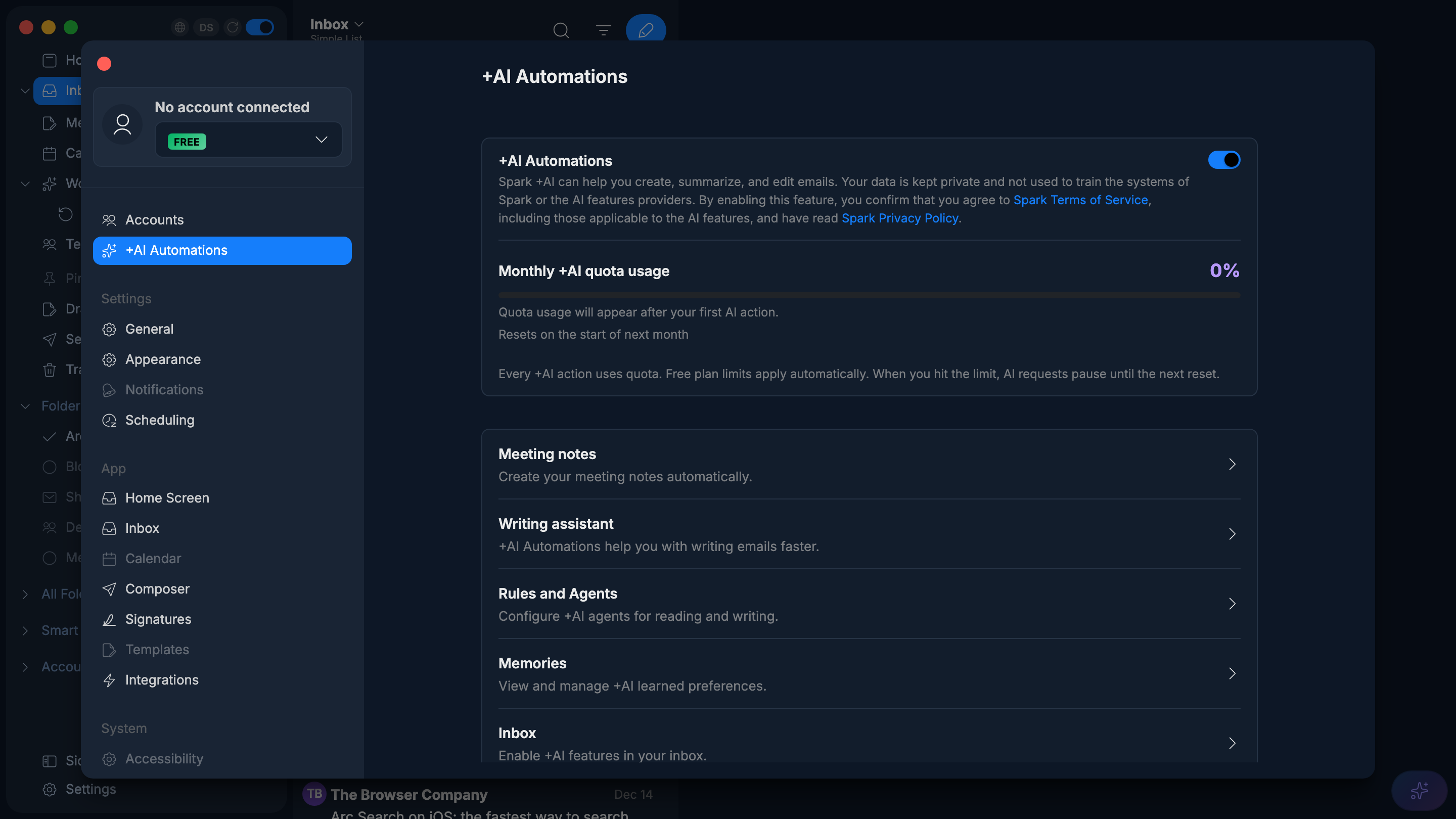Click the Pins icon in main sidebar
The image size is (1456, 819).
click(50, 278)
